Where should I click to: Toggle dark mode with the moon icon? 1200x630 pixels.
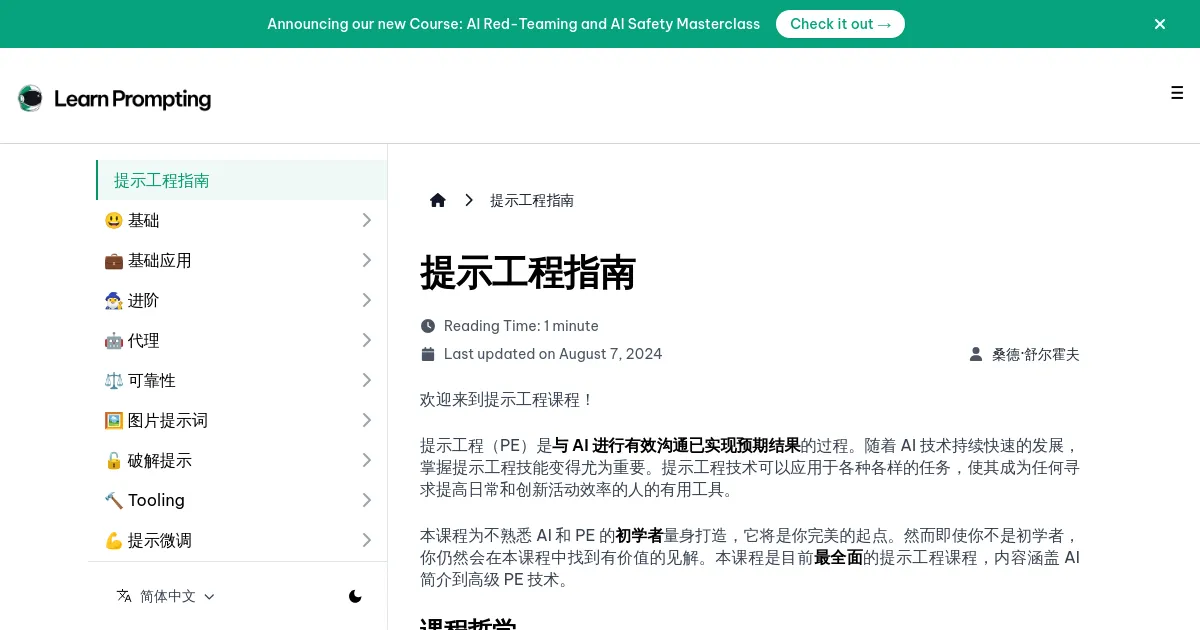355,596
